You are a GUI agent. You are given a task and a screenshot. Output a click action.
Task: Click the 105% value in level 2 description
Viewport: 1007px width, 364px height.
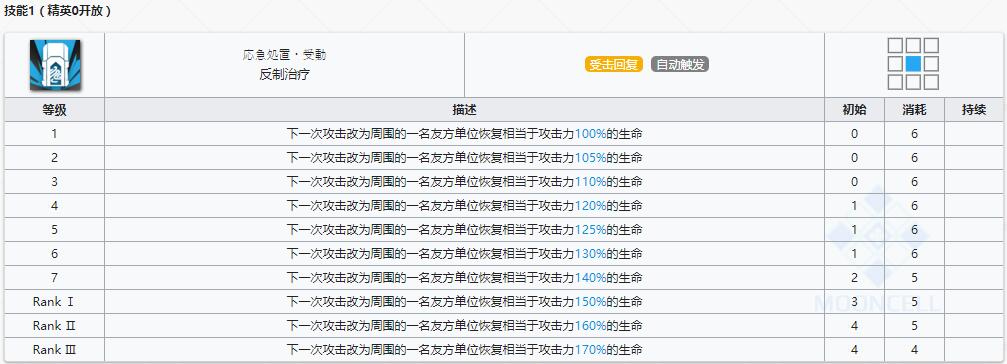click(x=590, y=158)
